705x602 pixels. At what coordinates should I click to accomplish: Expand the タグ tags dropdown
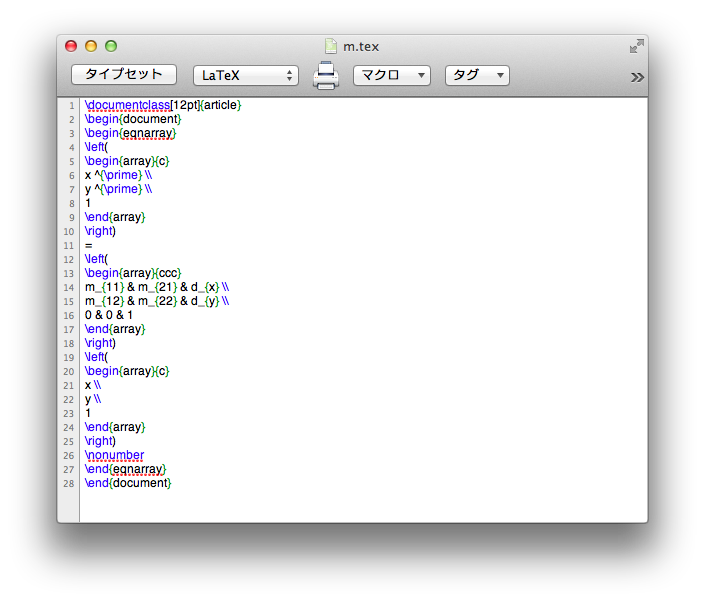(476, 75)
